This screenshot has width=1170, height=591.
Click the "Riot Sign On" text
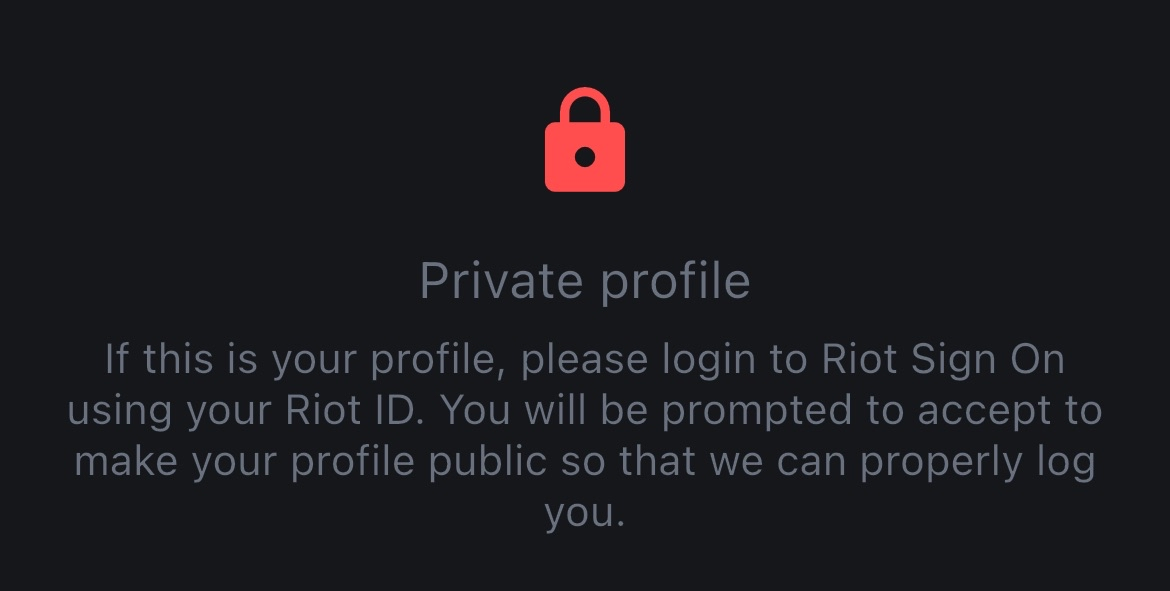(x=943, y=359)
